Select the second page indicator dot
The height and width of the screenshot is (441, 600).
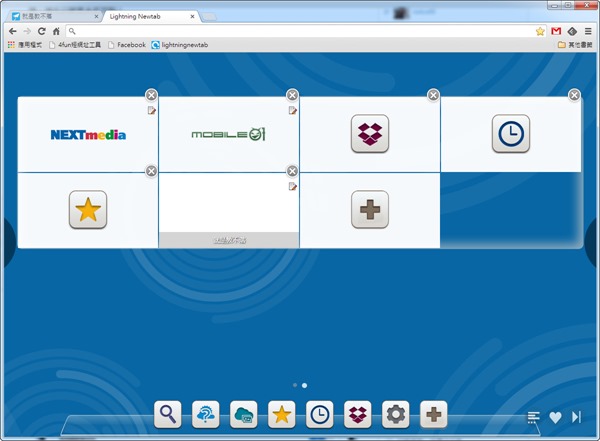point(304,385)
